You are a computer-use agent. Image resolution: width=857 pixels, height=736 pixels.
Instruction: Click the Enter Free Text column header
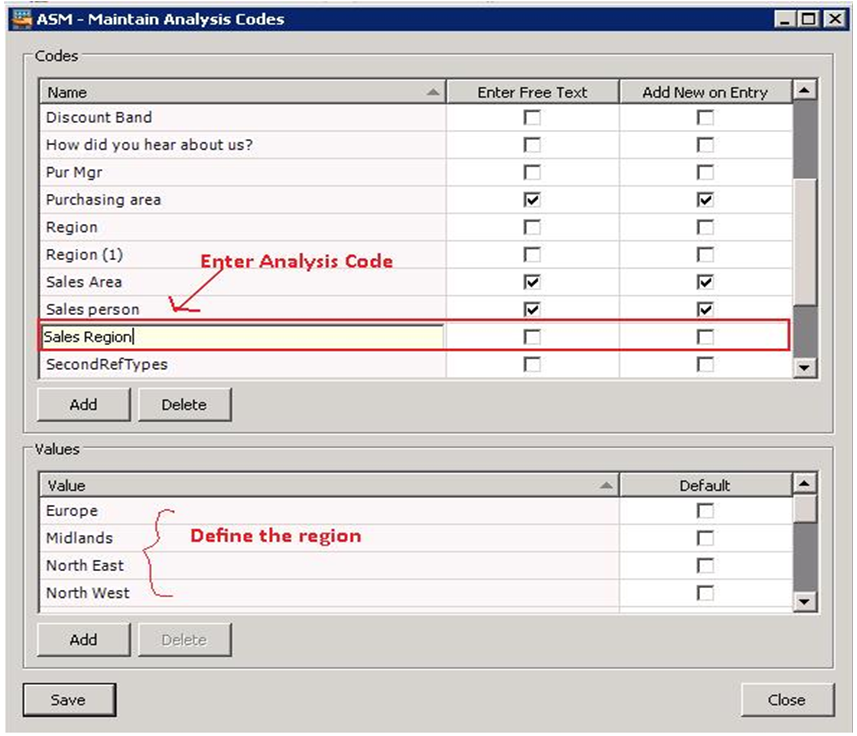(x=532, y=92)
